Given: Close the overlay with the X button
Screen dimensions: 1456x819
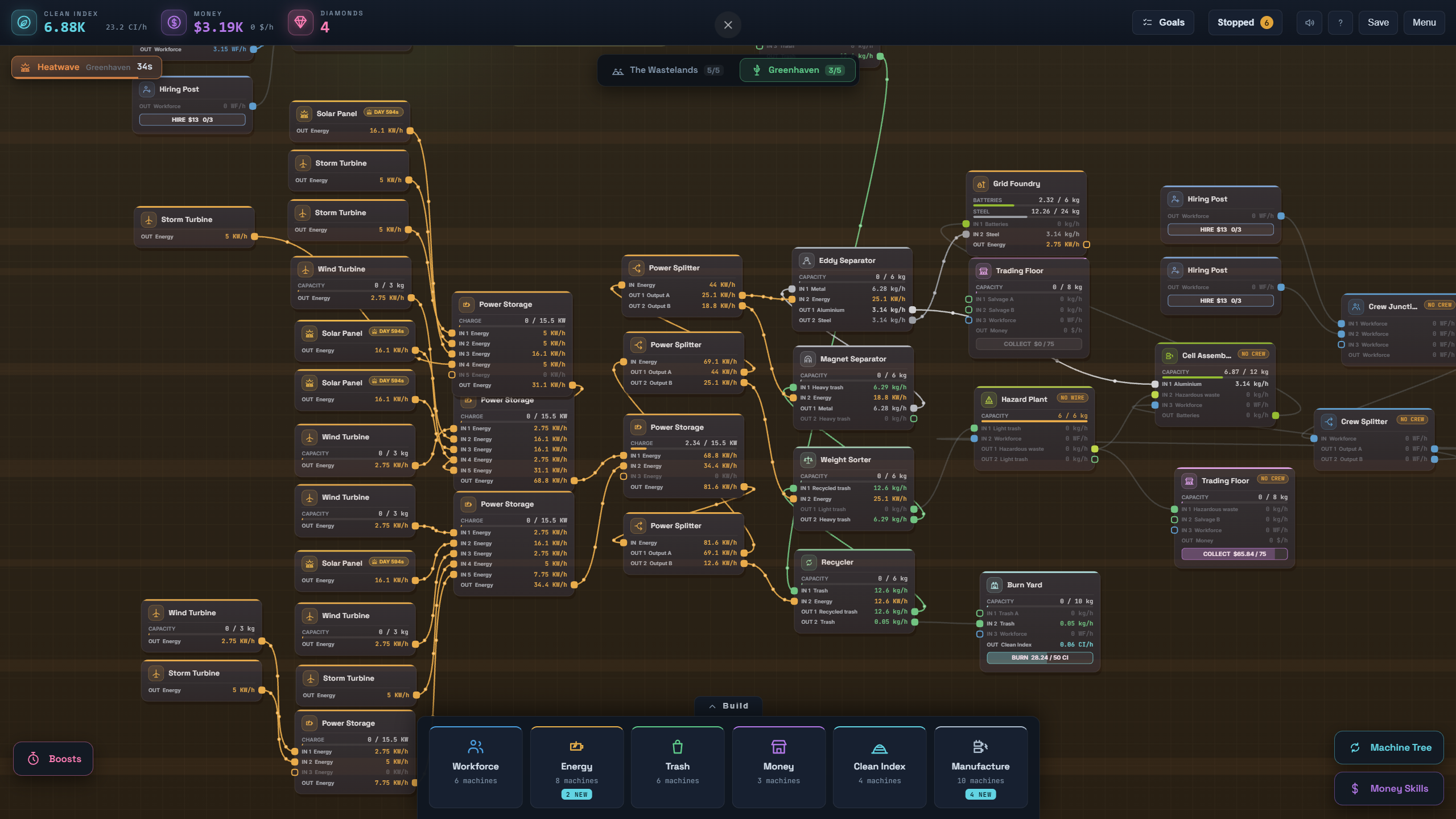Looking at the screenshot, I should click(x=728, y=25).
